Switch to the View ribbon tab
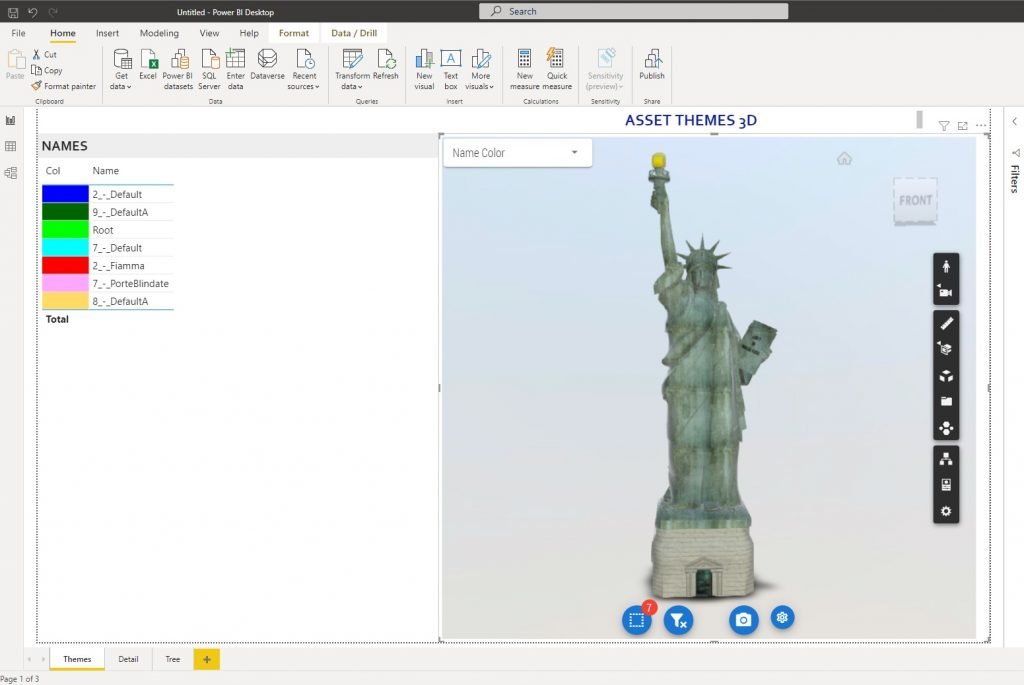 pyautogui.click(x=209, y=33)
